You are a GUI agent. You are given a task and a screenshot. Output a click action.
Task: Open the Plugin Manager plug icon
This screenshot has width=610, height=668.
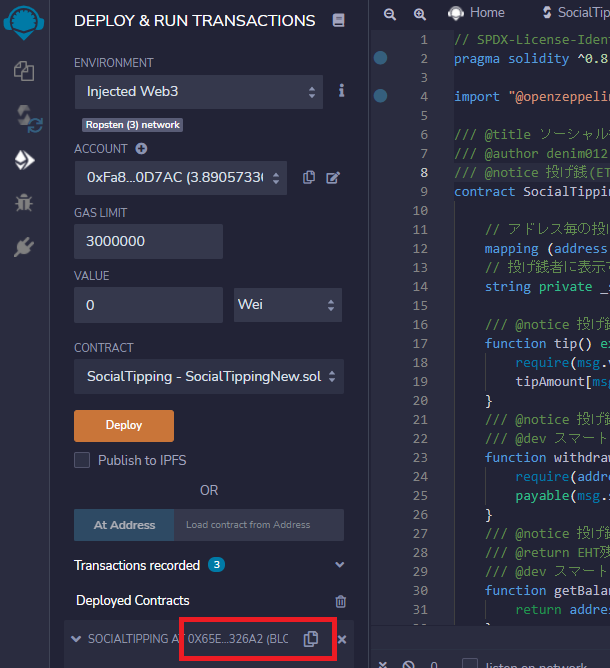[x=24, y=247]
